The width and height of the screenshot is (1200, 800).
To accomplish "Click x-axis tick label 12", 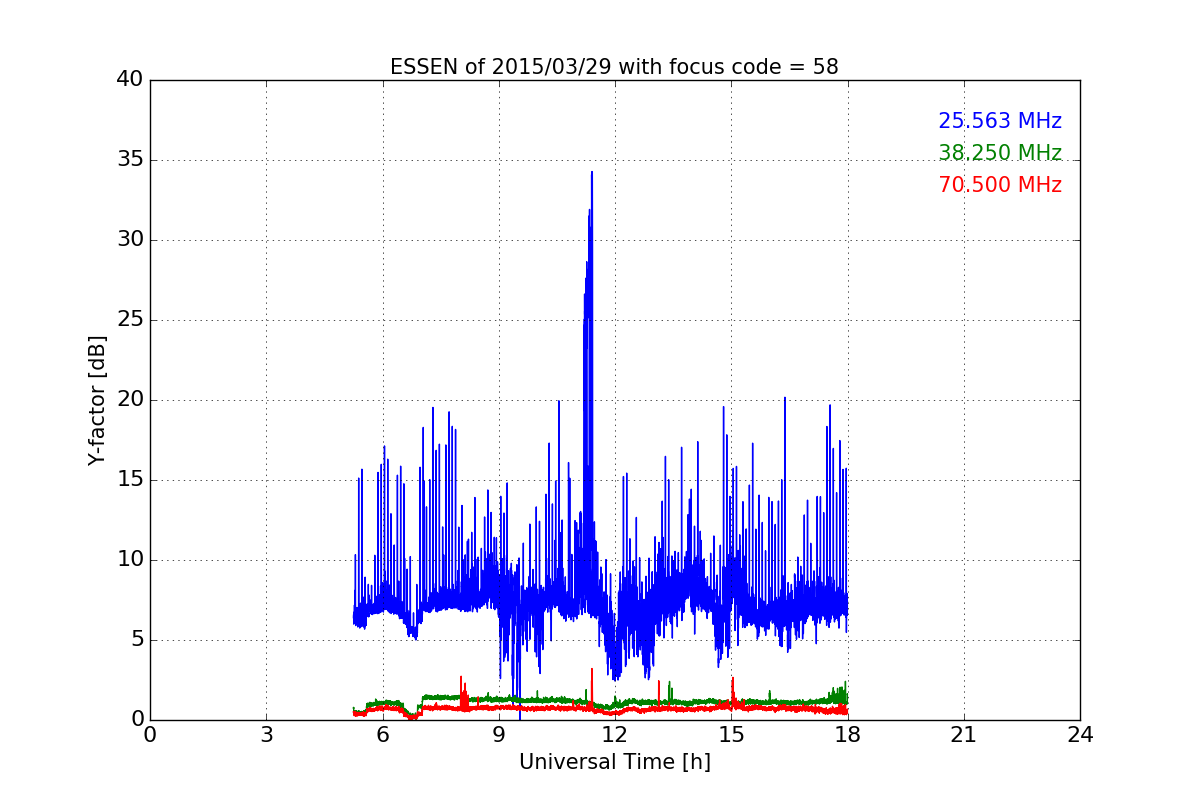I will coord(615,734).
